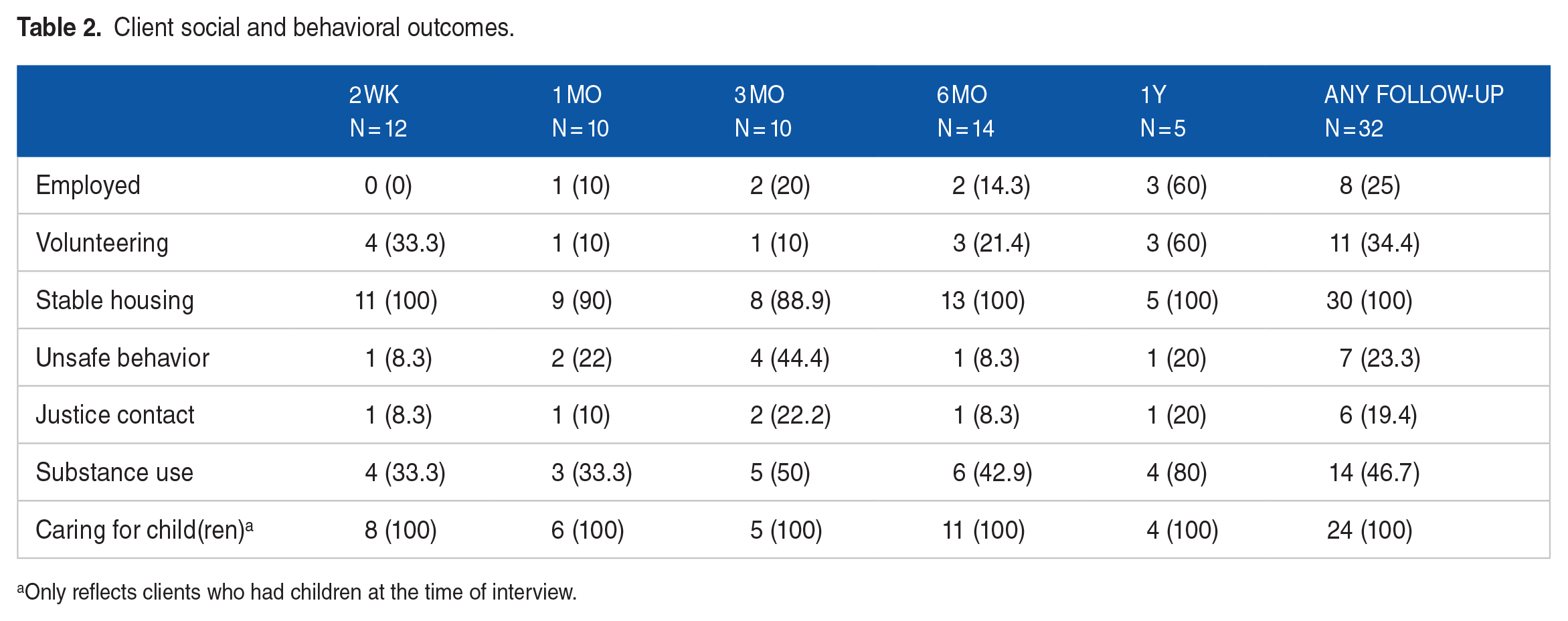Select the 2WK N=12 column header
1568x621 pixels.
[378, 111]
